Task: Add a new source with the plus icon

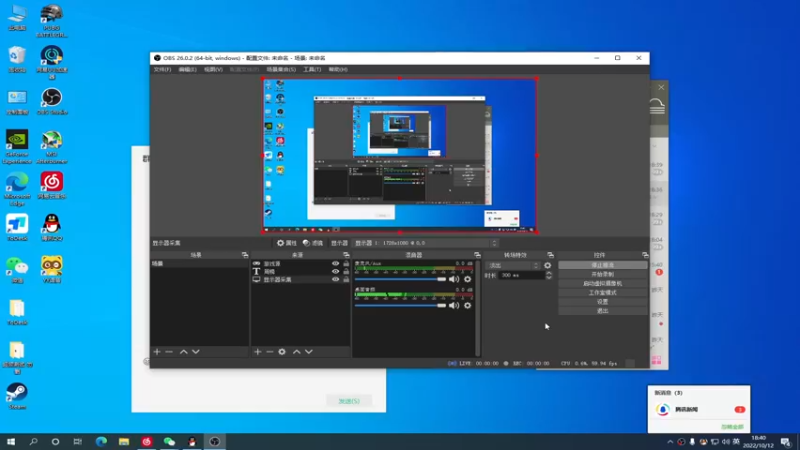Action: (258, 352)
